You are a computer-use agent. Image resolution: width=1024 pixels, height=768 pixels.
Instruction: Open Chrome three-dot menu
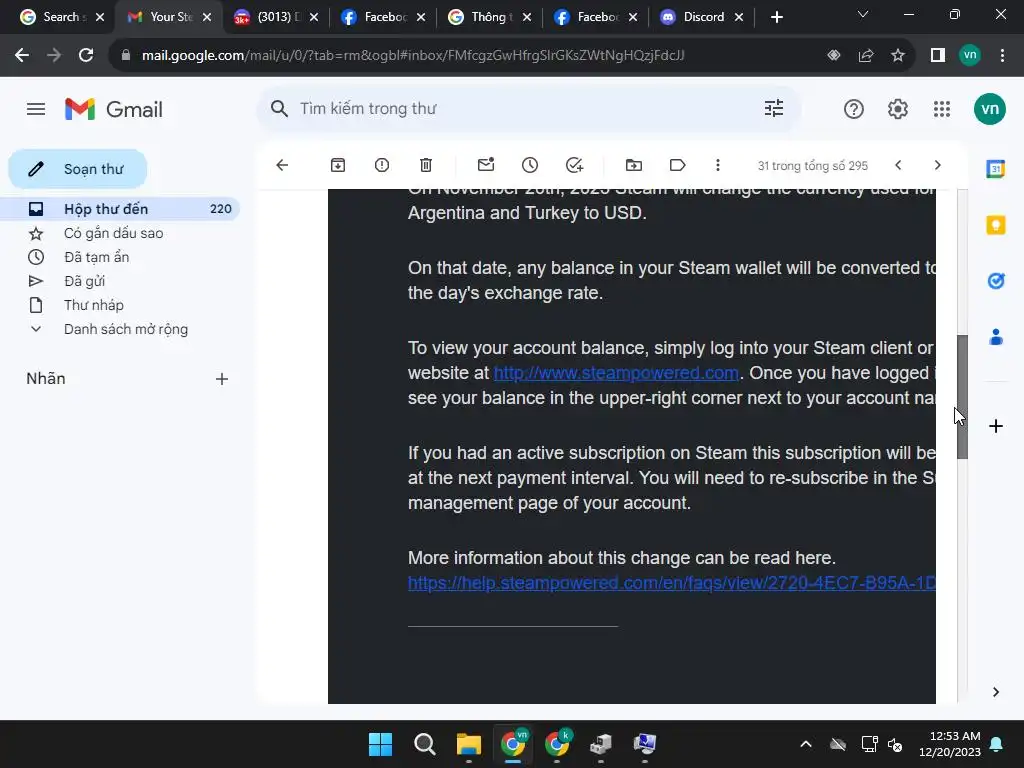click(1002, 56)
